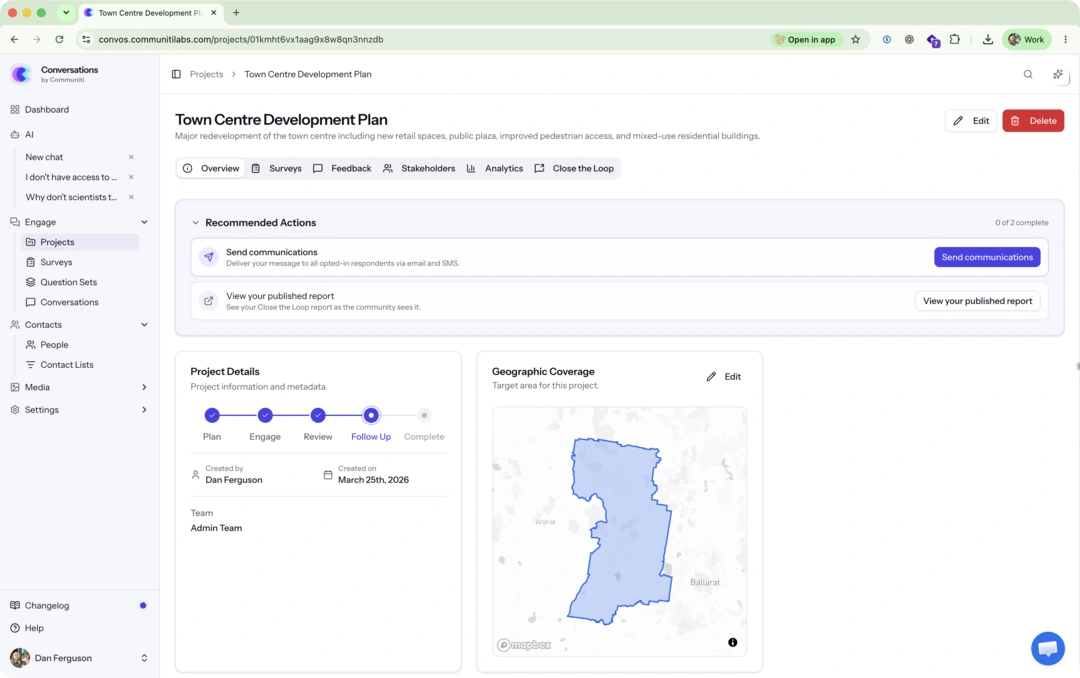Viewport: 1080px width, 678px height.
Task: Open the Chrome tab list dropdown arrow
Action: [x=66, y=12]
